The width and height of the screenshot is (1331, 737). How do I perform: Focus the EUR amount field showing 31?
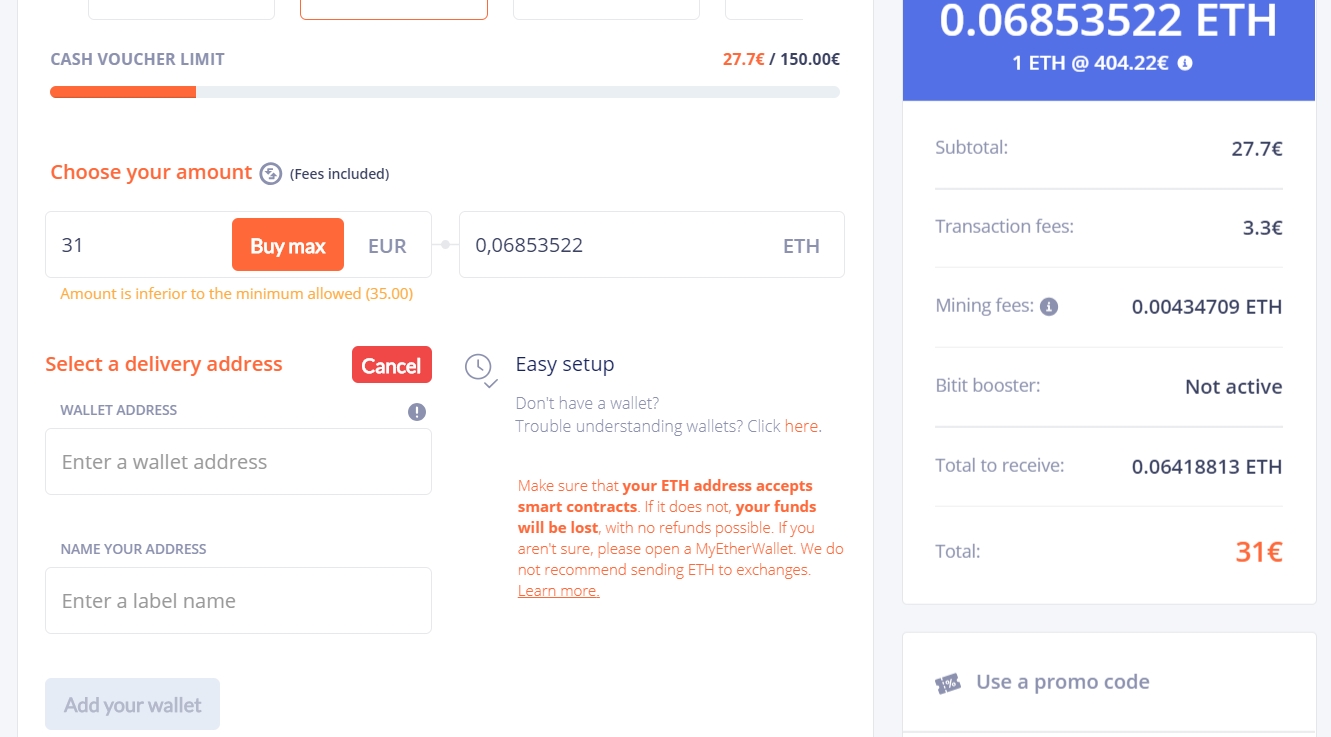point(140,245)
